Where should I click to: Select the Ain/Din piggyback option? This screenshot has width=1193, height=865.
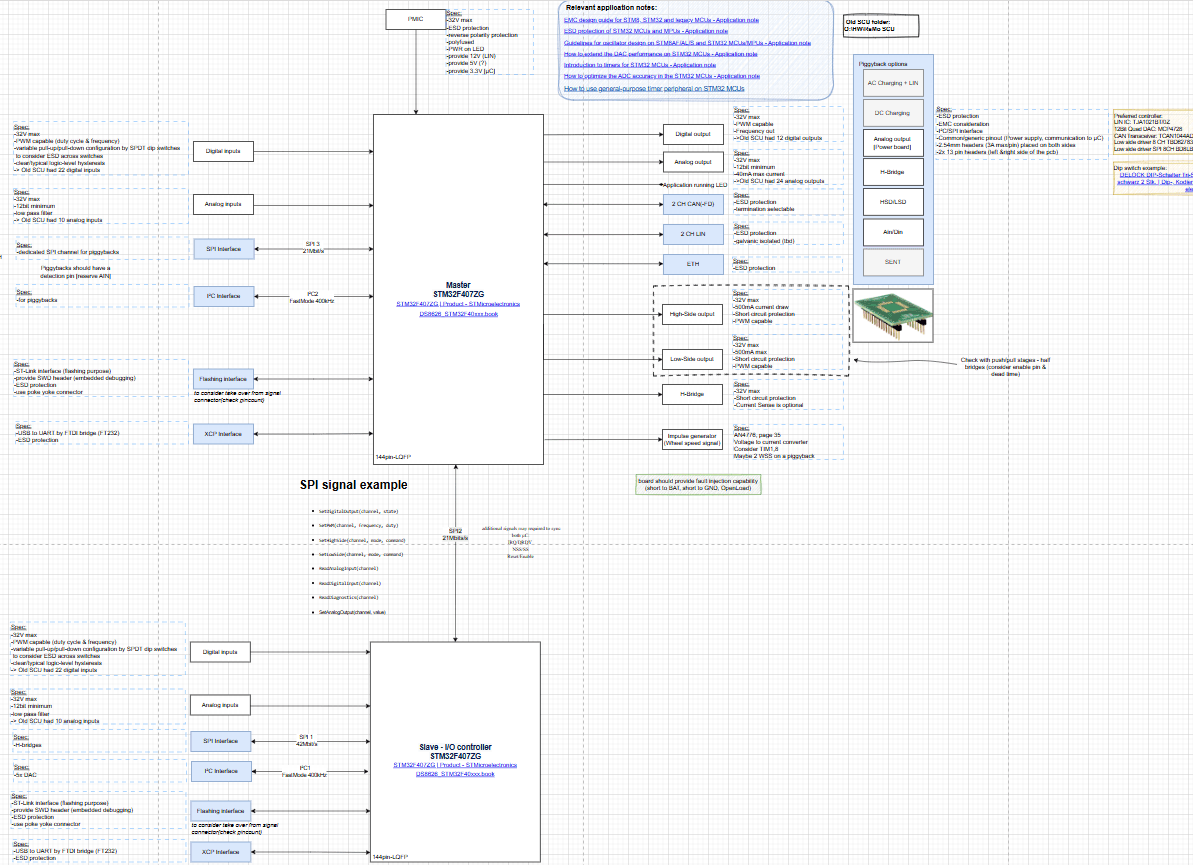tap(892, 232)
